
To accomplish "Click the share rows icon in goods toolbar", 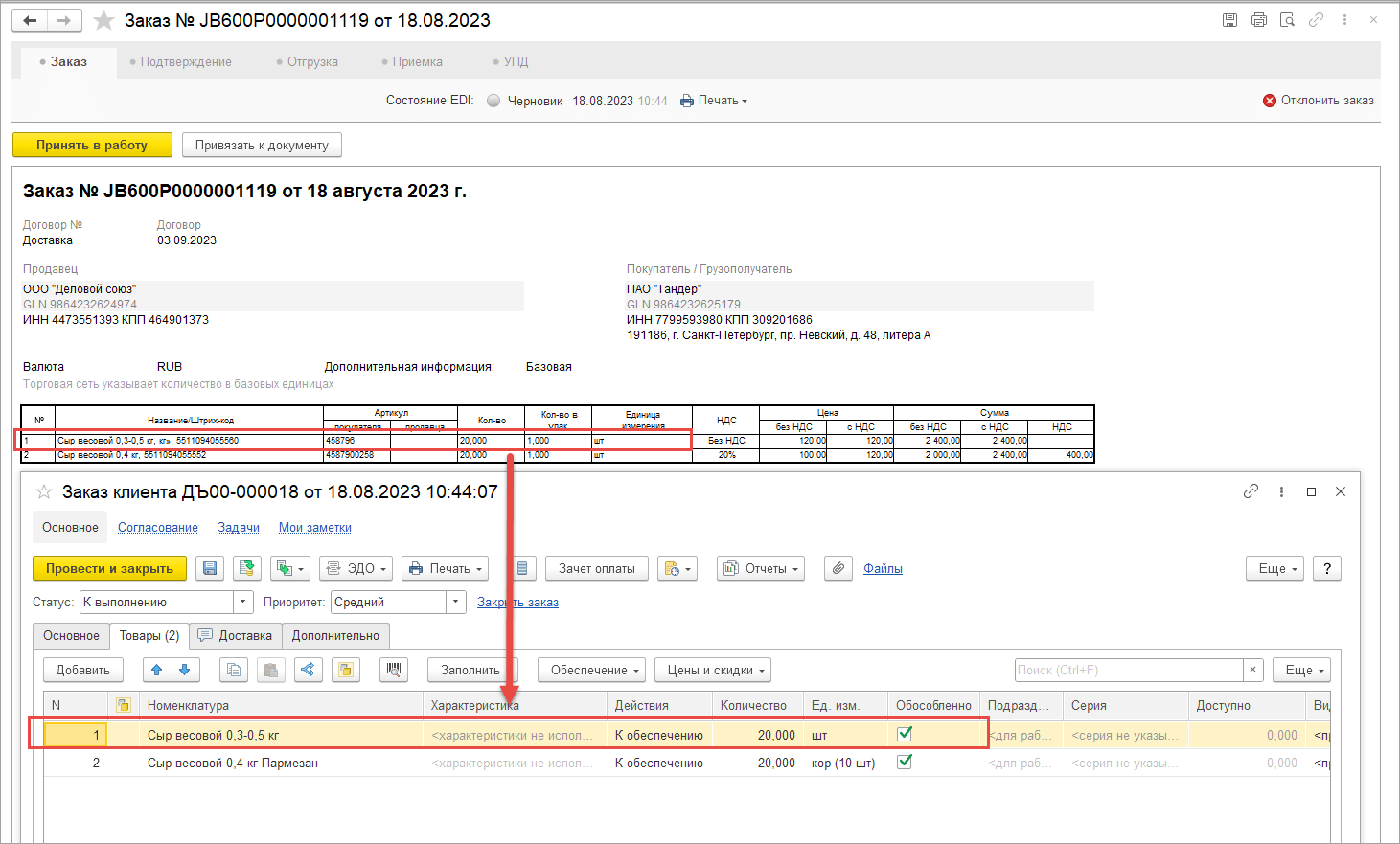I will (x=308, y=670).
